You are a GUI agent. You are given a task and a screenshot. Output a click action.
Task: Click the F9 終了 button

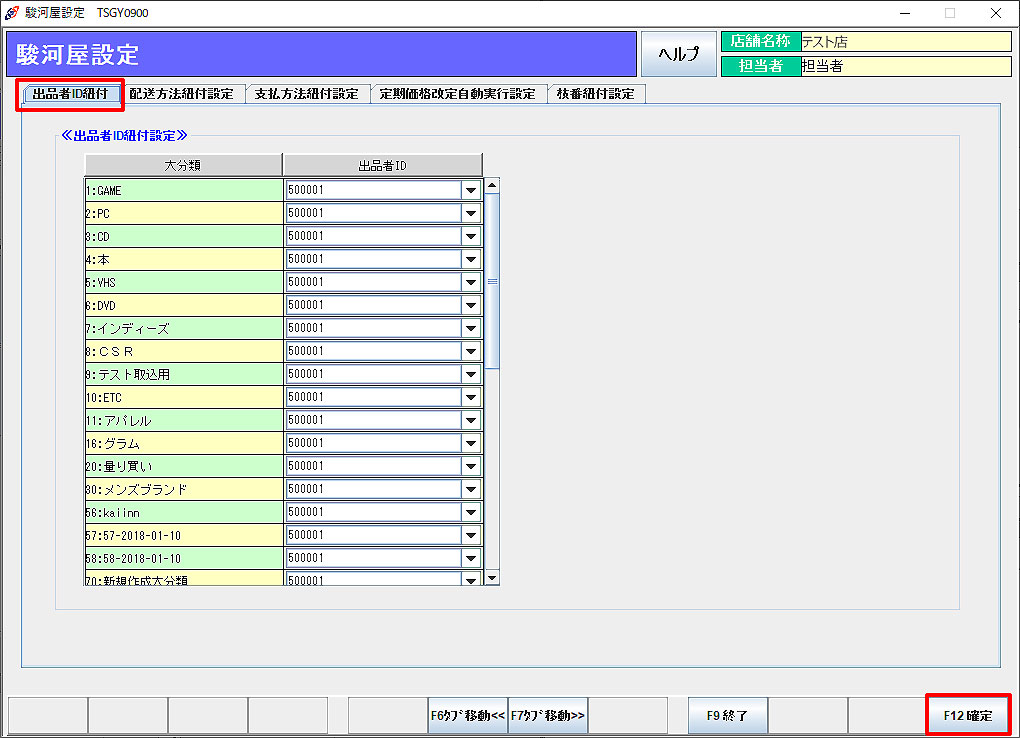pos(727,716)
